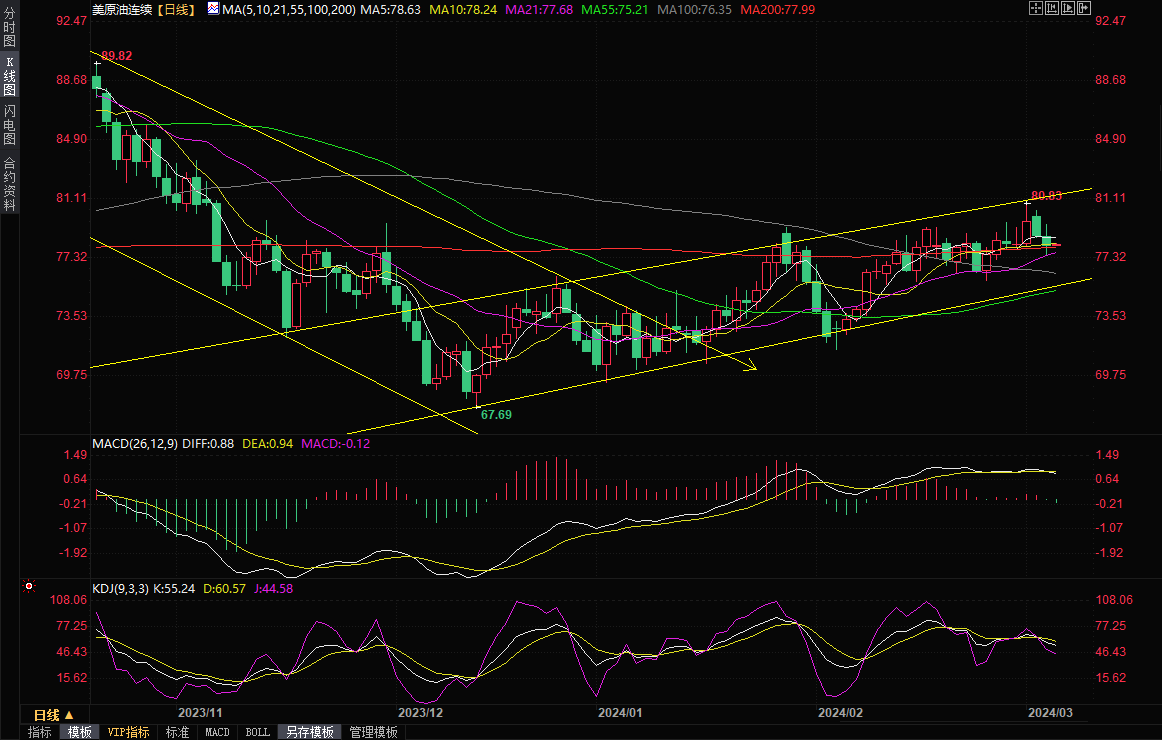The height and width of the screenshot is (740, 1162).
Task: Toggle the BOLL template
Action: [x=257, y=732]
